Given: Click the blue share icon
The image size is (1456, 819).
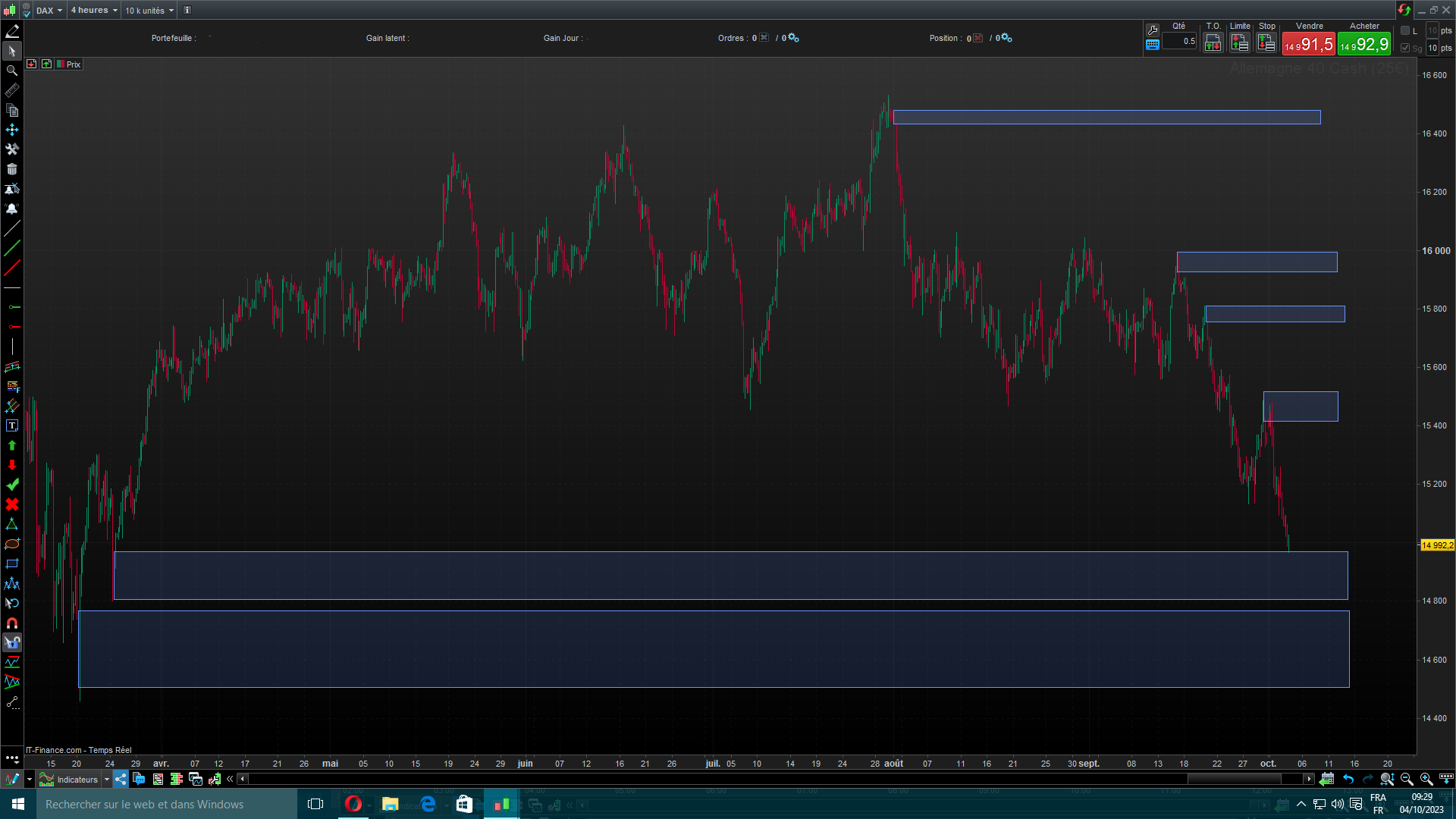Looking at the screenshot, I should coord(121,779).
